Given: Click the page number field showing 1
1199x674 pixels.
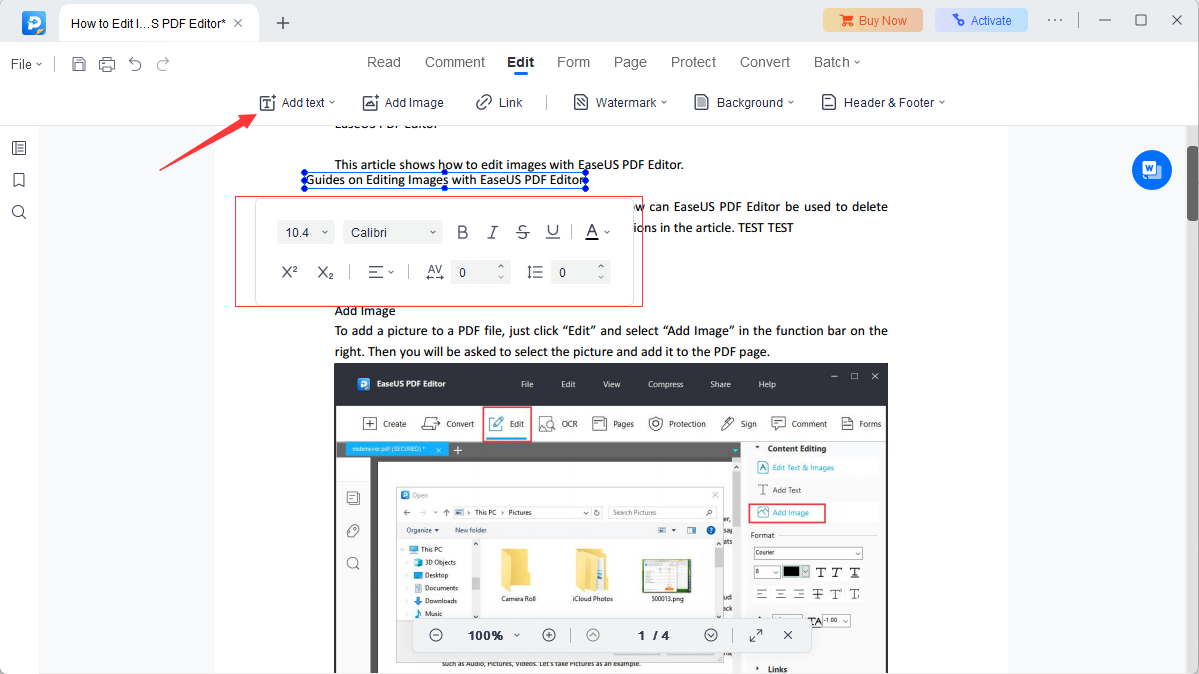Looking at the screenshot, I should pyautogui.click(x=642, y=635).
